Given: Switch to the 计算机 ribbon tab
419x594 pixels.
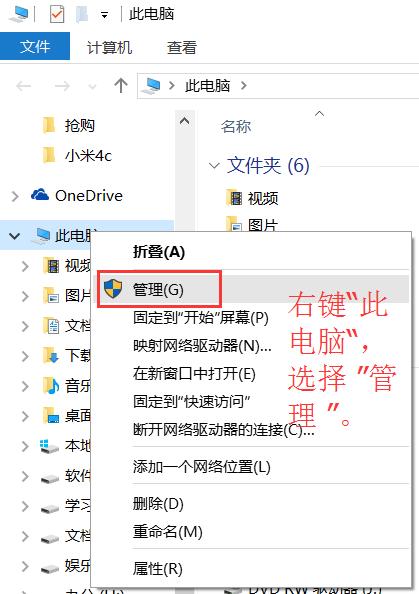Looking at the screenshot, I should [109, 48].
